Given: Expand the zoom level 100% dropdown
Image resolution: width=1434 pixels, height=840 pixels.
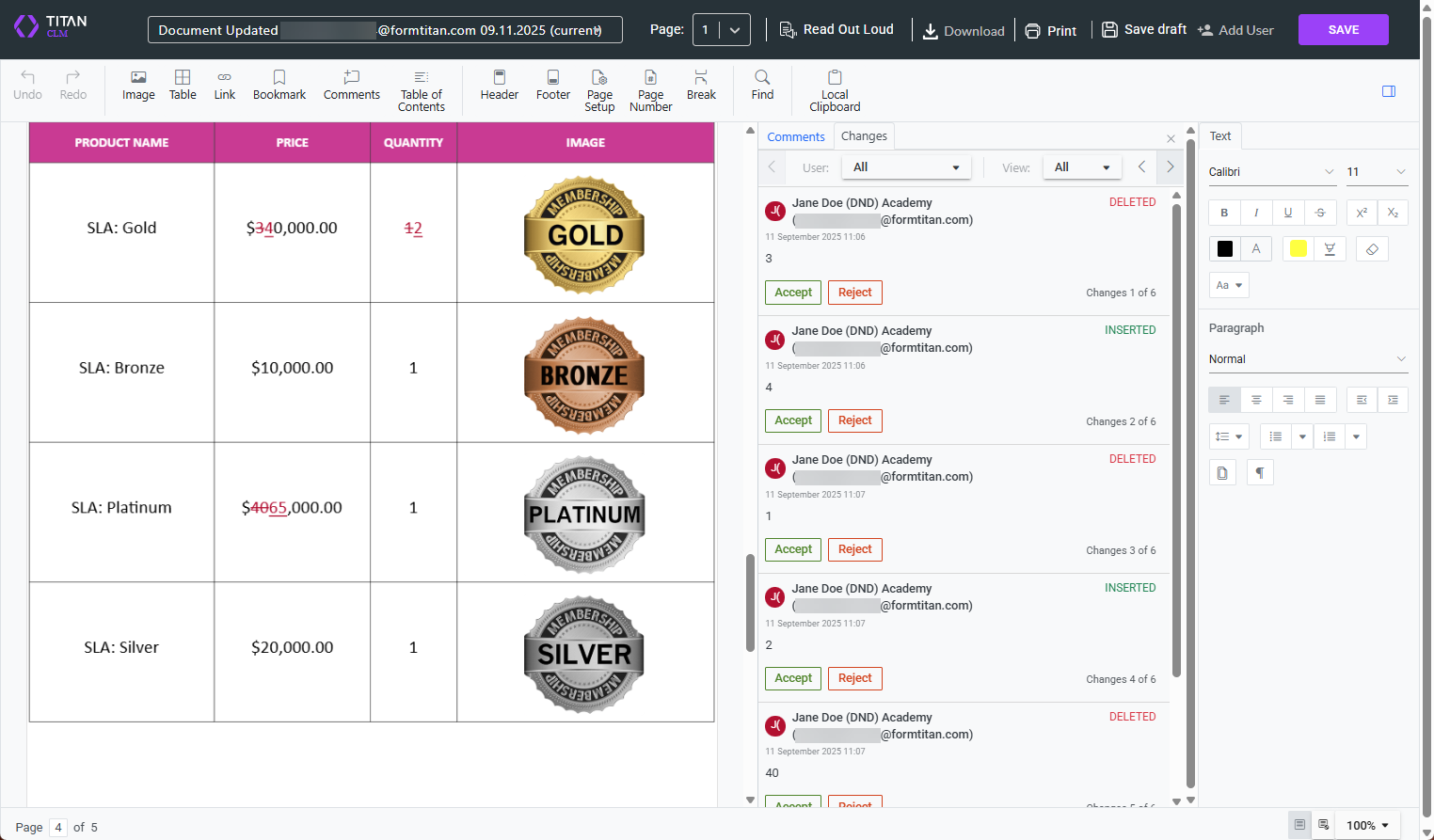Looking at the screenshot, I should 1365,825.
